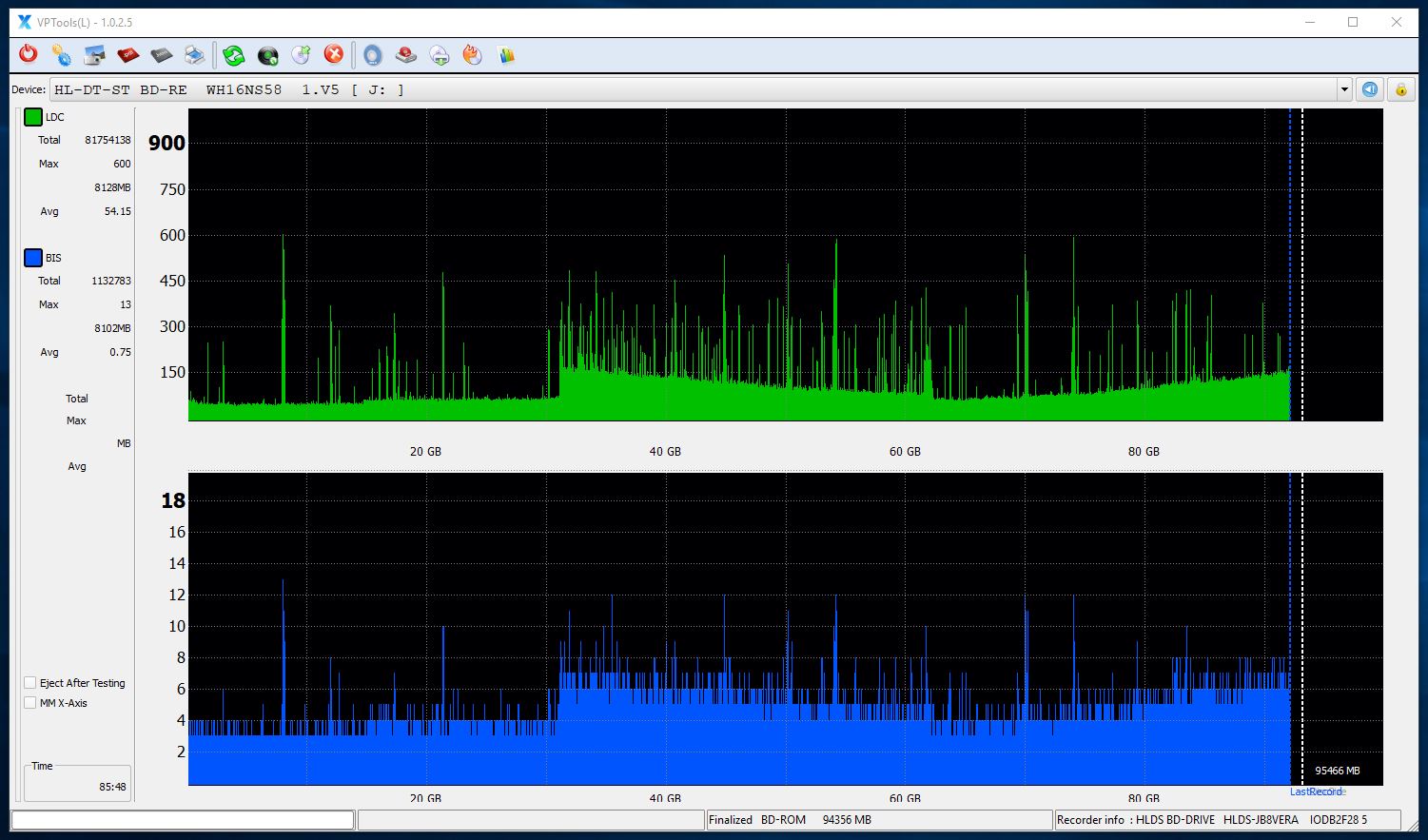Export report with the red PDF icon

pos(128,55)
